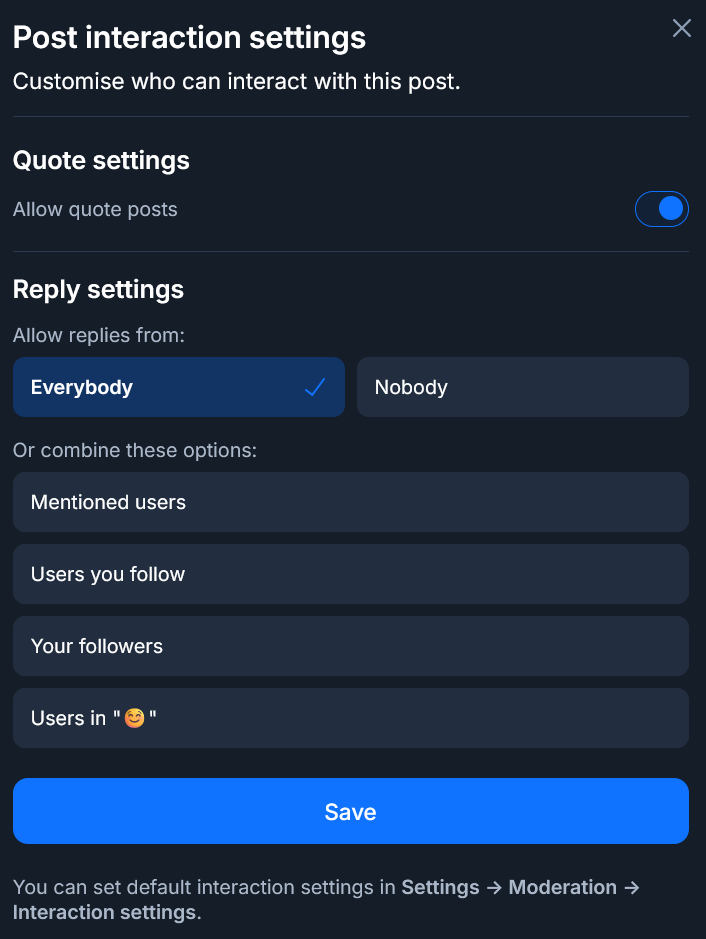The height and width of the screenshot is (939, 706).
Task: Click the blue checkmark beside Everybody
Action: click(x=315, y=387)
